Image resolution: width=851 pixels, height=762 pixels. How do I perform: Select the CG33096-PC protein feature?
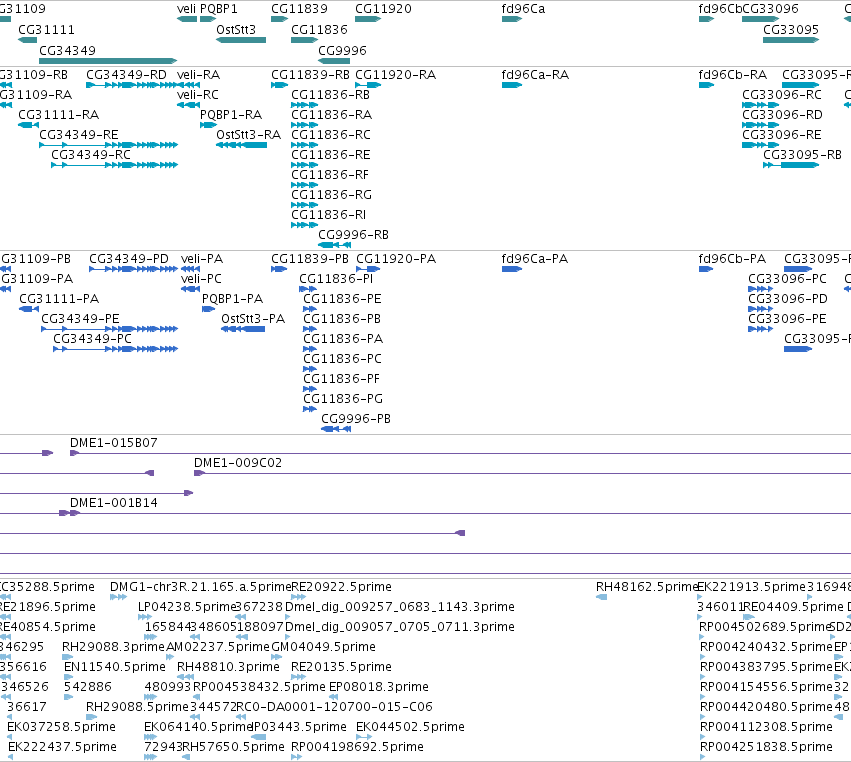[x=788, y=279]
